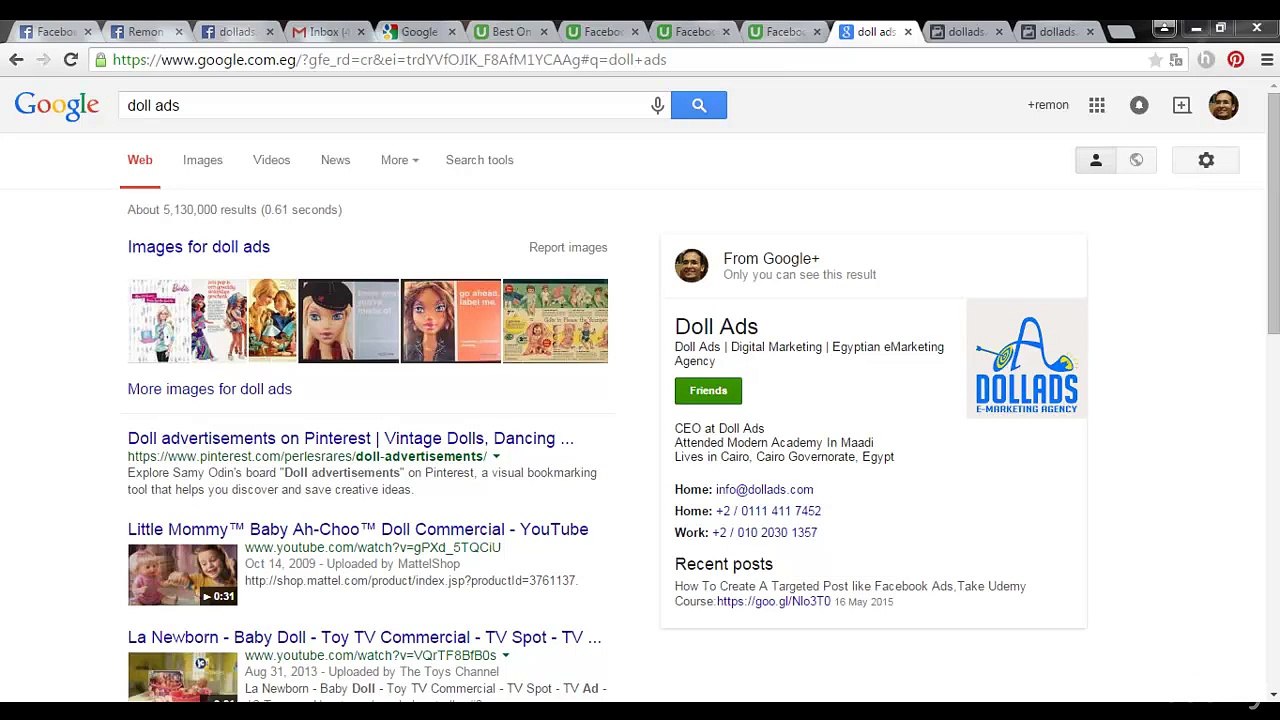Click info@dollads.com email link
Image resolution: width=1280 pixels, height=720 pixels.
[764, 489]
